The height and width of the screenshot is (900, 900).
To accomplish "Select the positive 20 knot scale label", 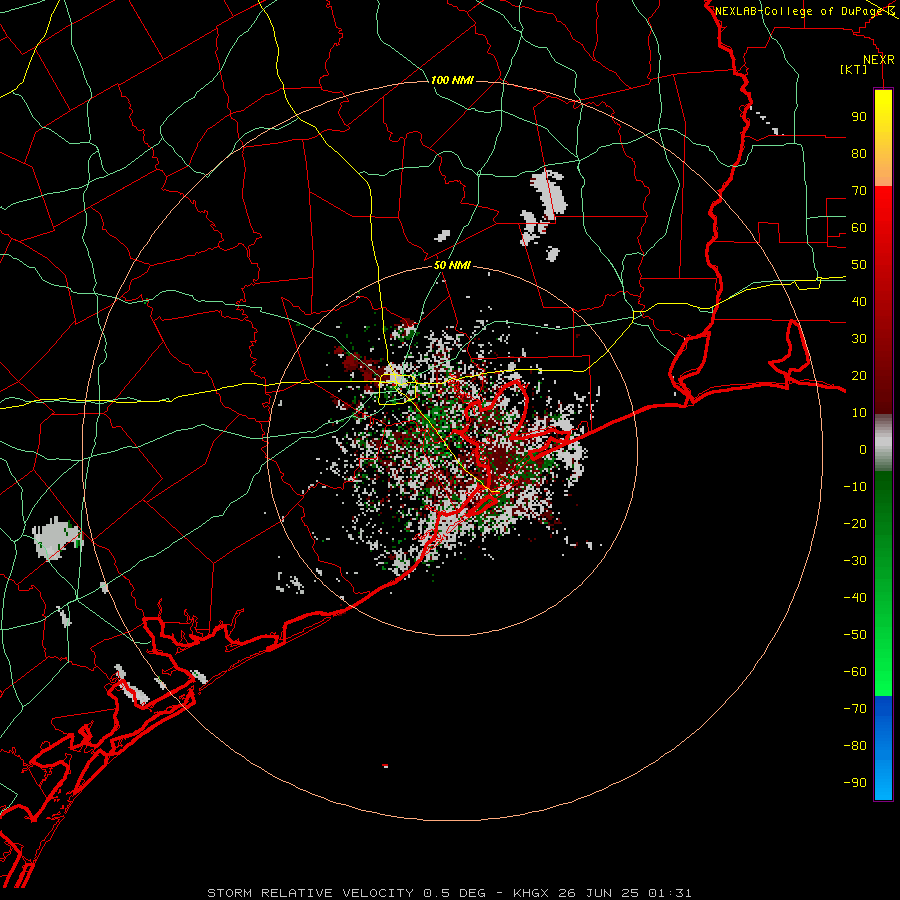I will tap(859, 375).
